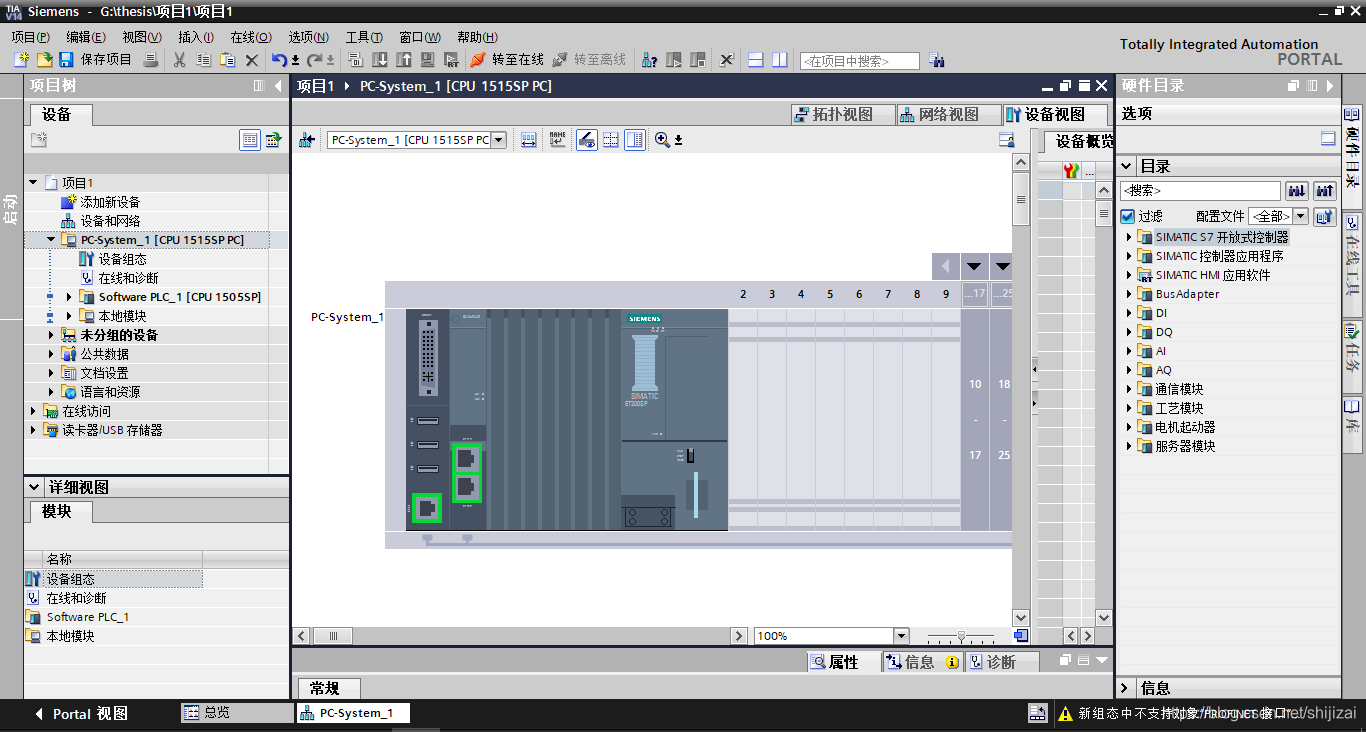Toggle the show address labels icon
The image size is (1366, 732).
pos(557,140)
